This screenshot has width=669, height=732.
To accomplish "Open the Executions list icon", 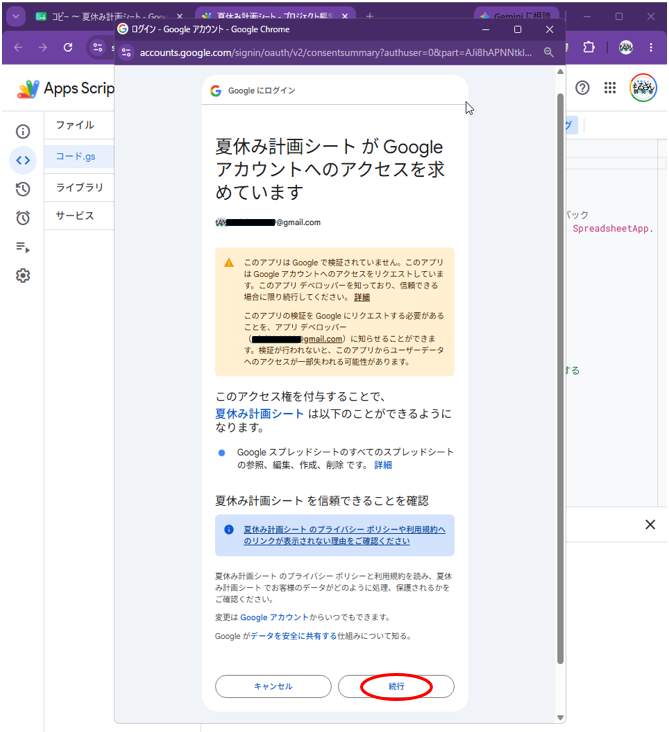I will pyautogui.click(x=23, y=246).
